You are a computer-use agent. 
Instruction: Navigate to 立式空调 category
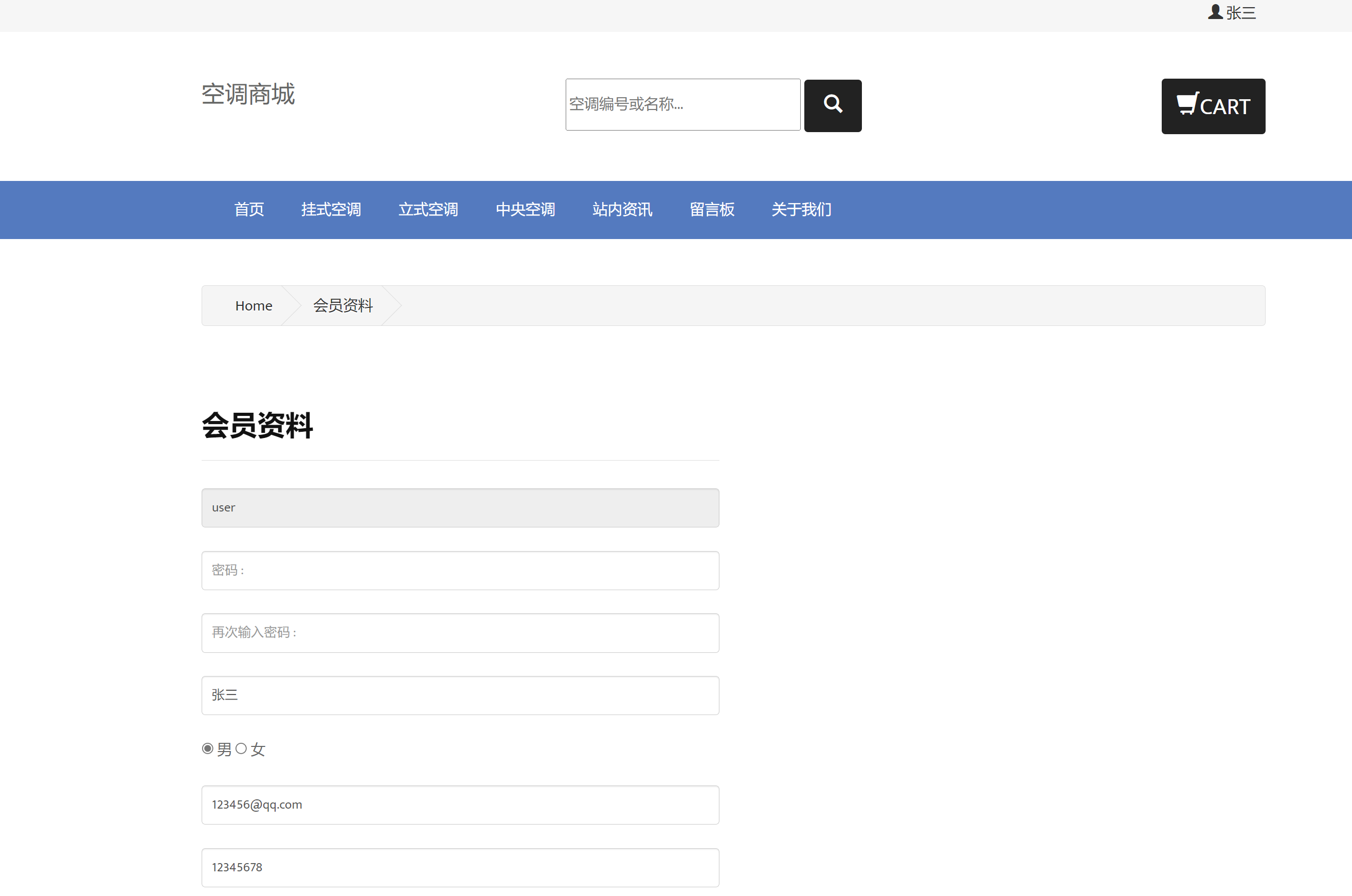428,209
